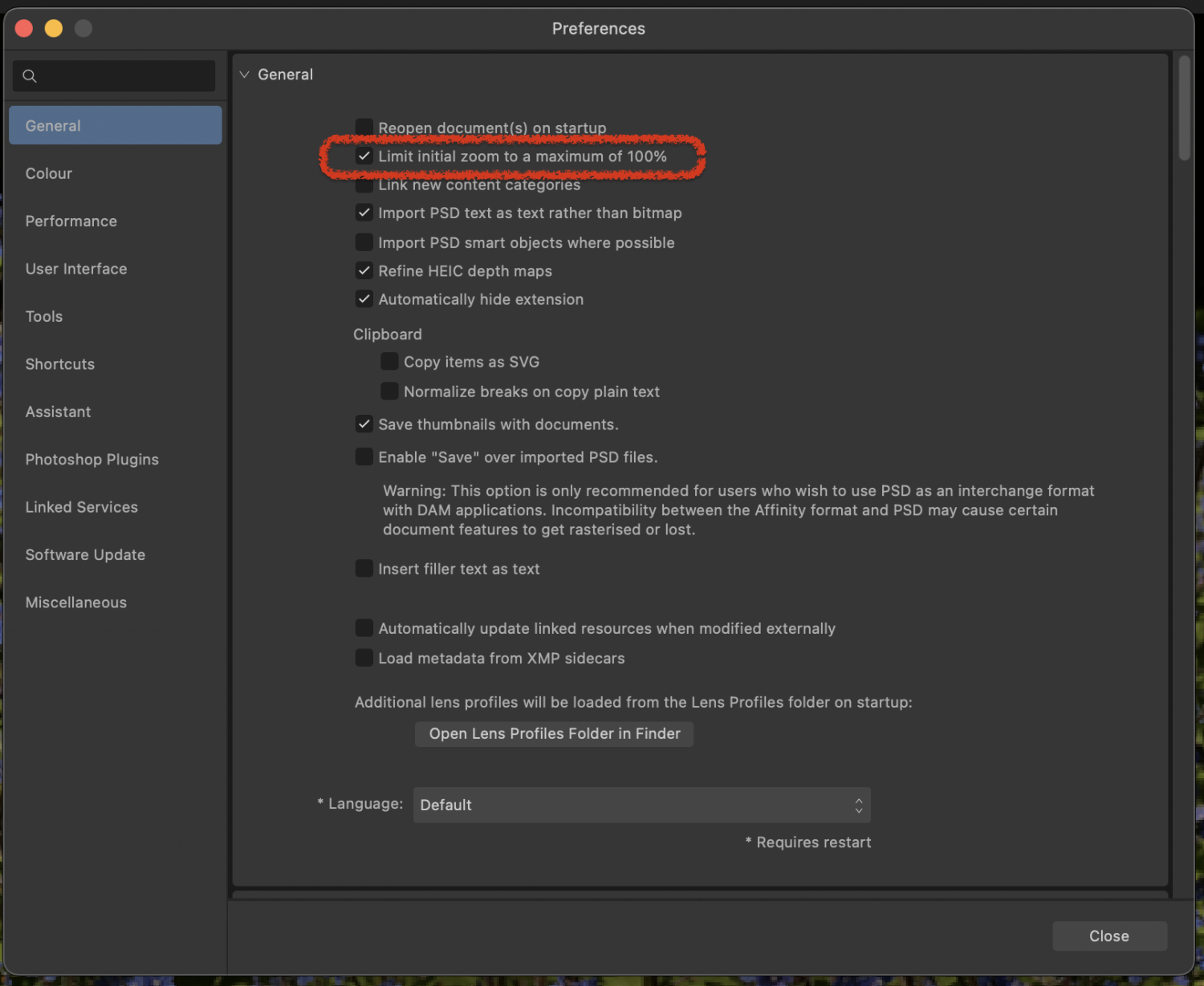The height and width of the screenshot is (986, 1204).
Task: Enable Save over imported PSD files
Action: pos(364,456)
